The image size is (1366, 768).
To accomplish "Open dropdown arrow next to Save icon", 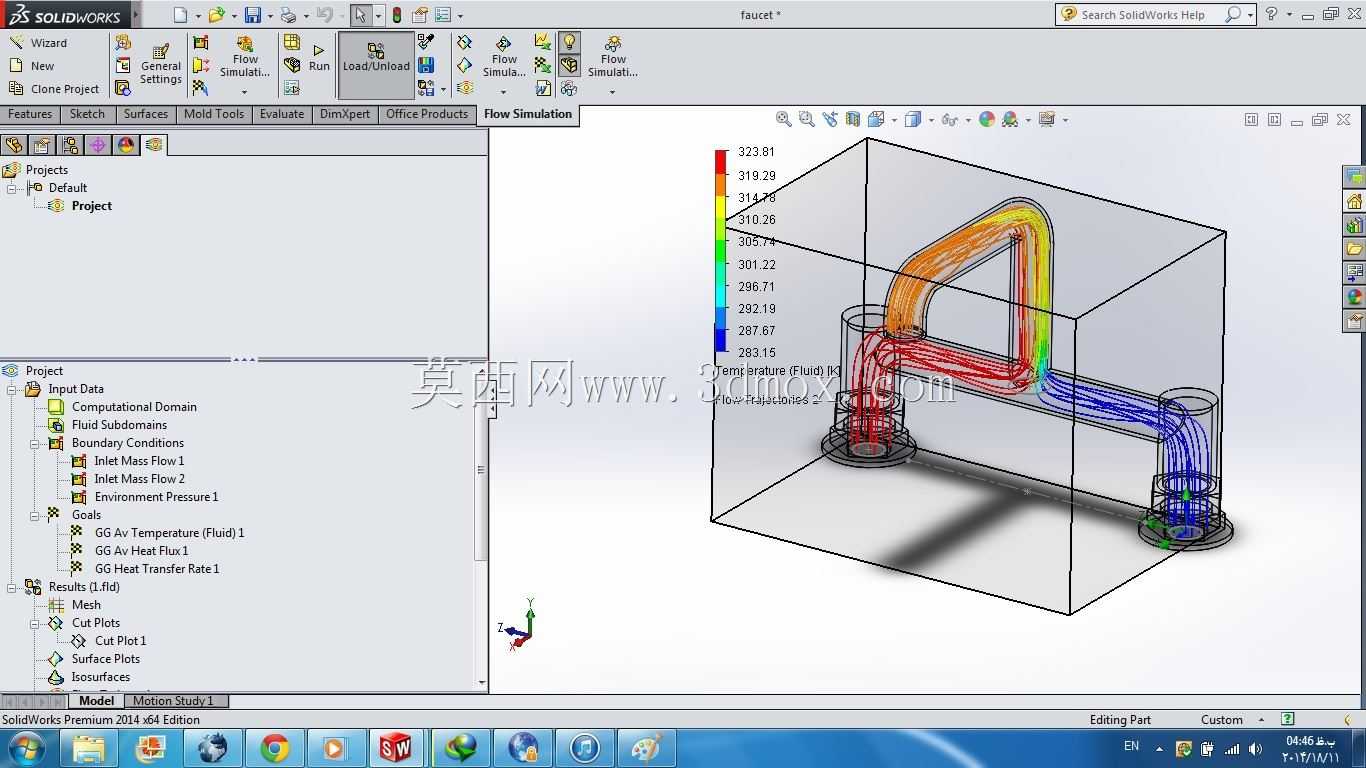I will (270, 16).
